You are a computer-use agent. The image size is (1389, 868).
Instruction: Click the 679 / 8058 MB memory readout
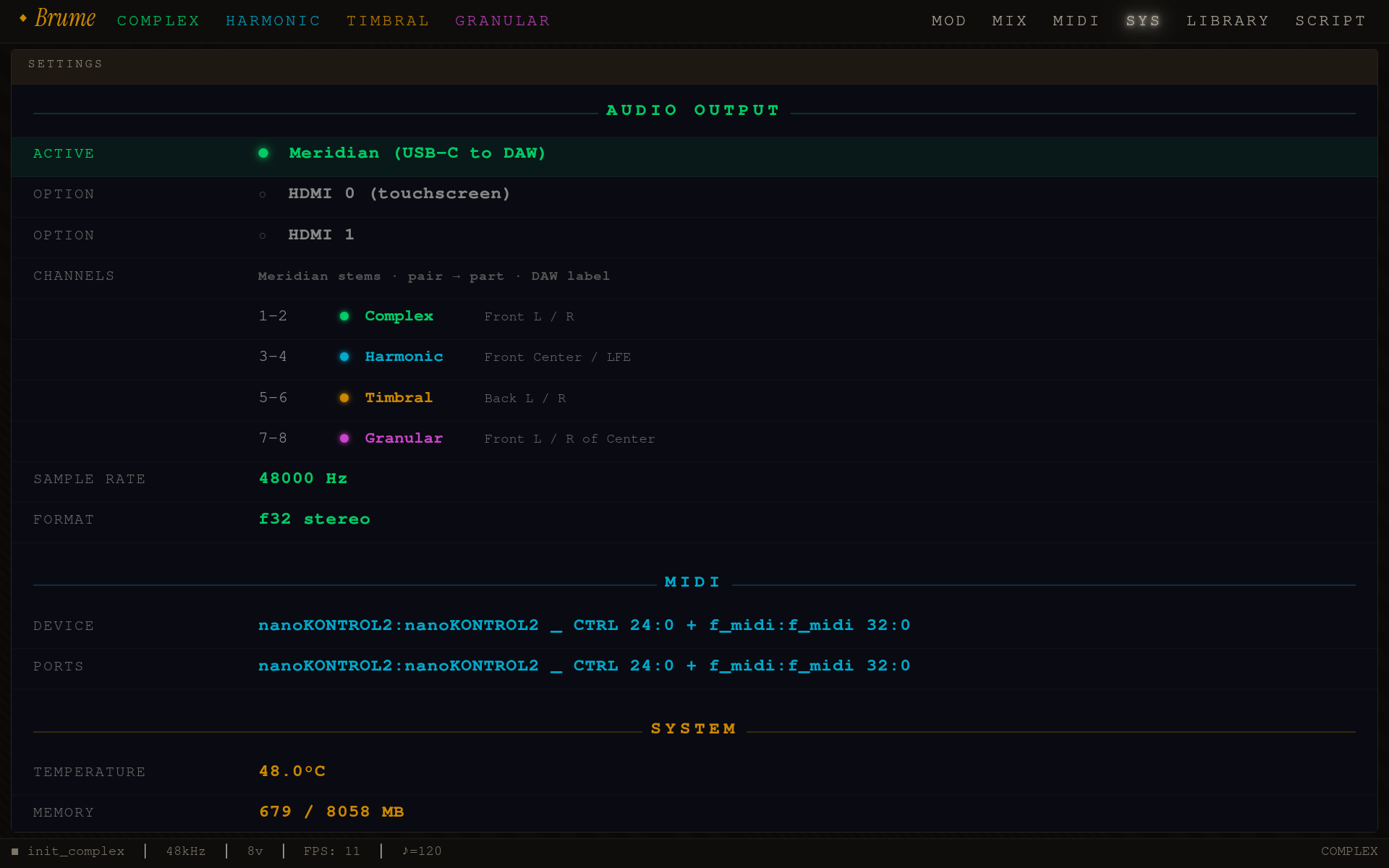[x=332, y=811]
